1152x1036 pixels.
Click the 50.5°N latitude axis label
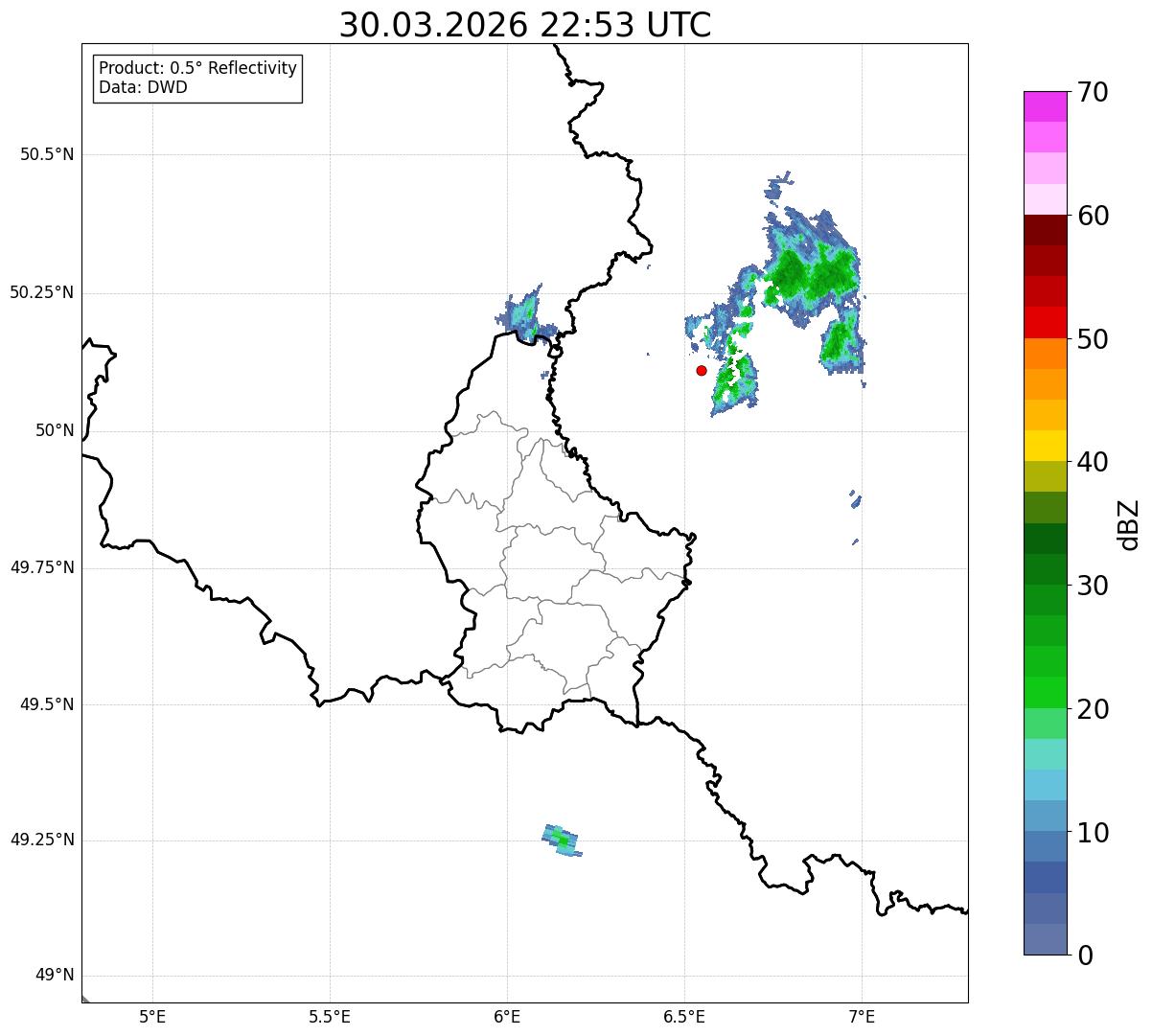[47, 154]
